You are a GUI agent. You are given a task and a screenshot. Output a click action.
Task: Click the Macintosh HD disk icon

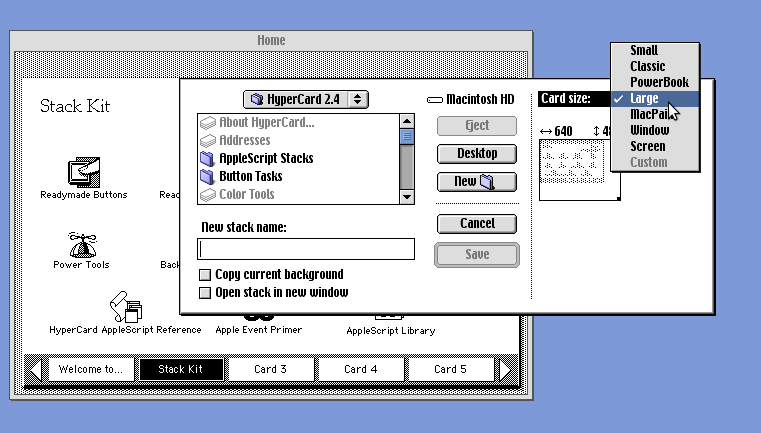435,100
